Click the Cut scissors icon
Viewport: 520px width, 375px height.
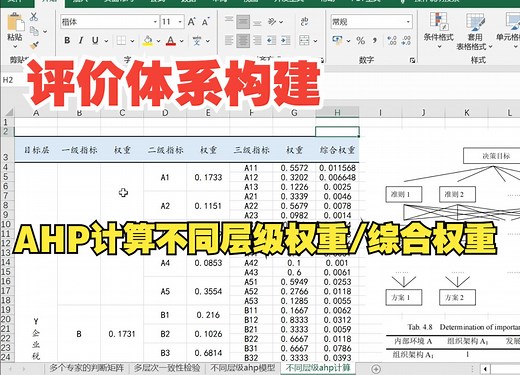(34, 17)
